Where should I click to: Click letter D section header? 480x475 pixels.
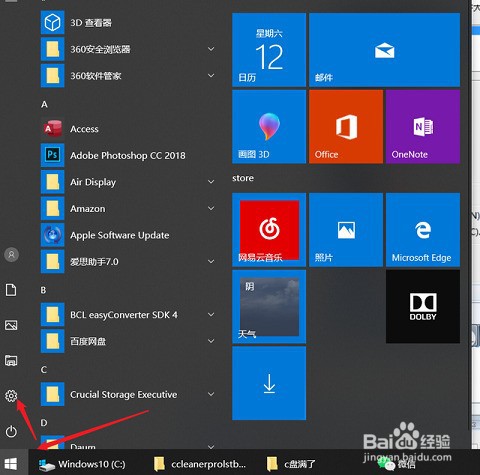click(44, 423)
